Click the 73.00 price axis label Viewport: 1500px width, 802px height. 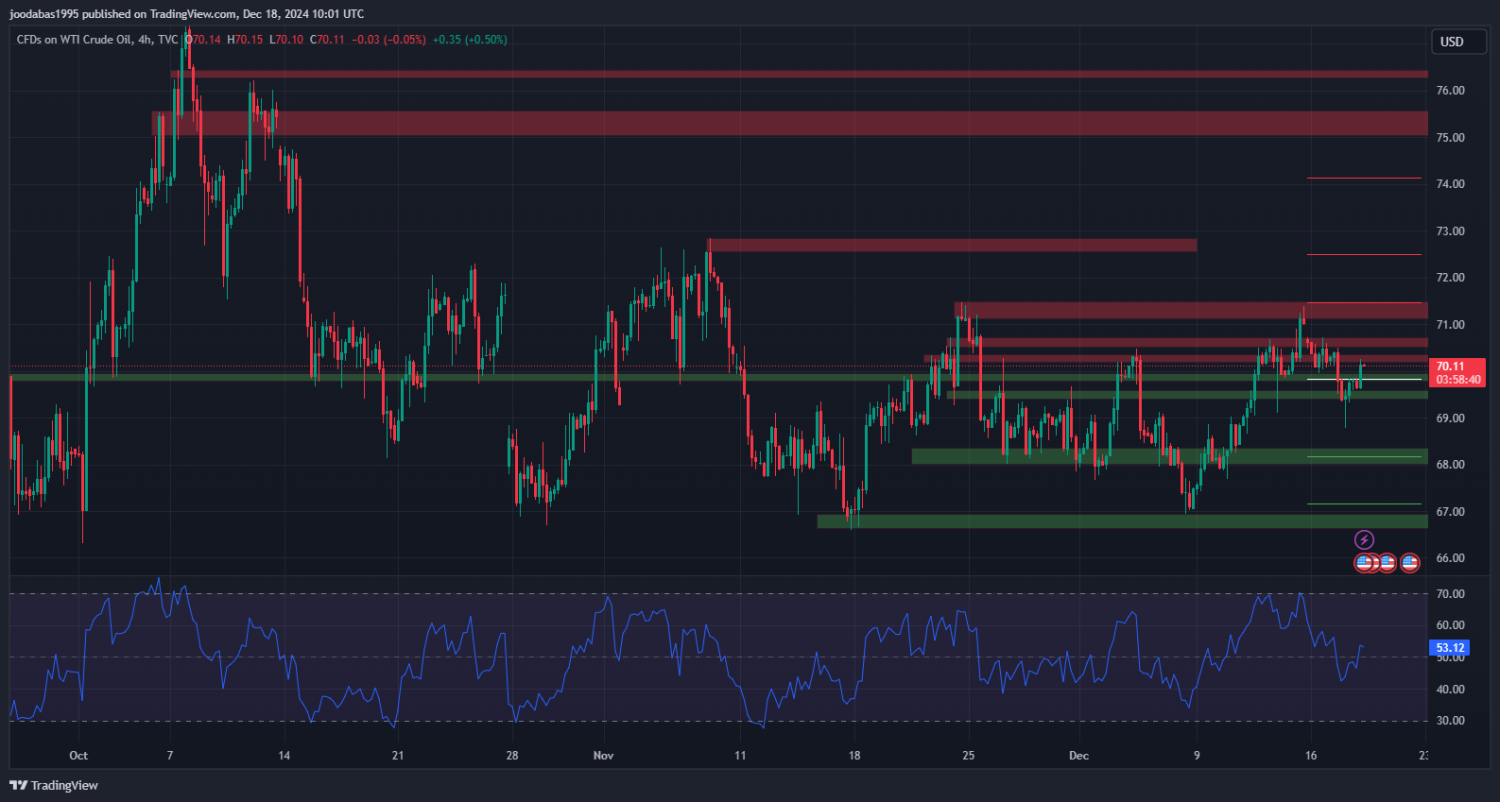point(1450,231)
